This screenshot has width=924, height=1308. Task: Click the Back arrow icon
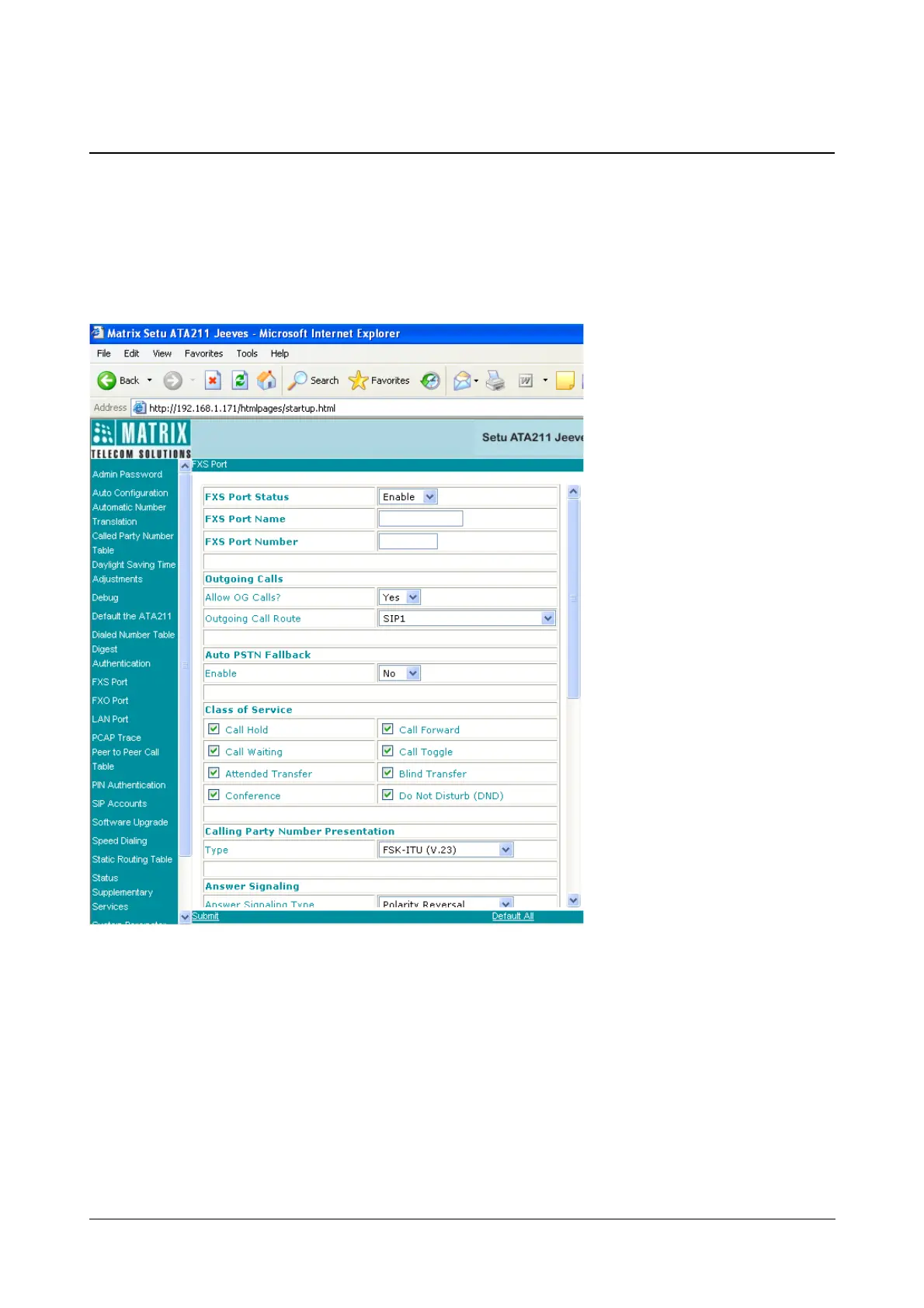tap(106, 381)
